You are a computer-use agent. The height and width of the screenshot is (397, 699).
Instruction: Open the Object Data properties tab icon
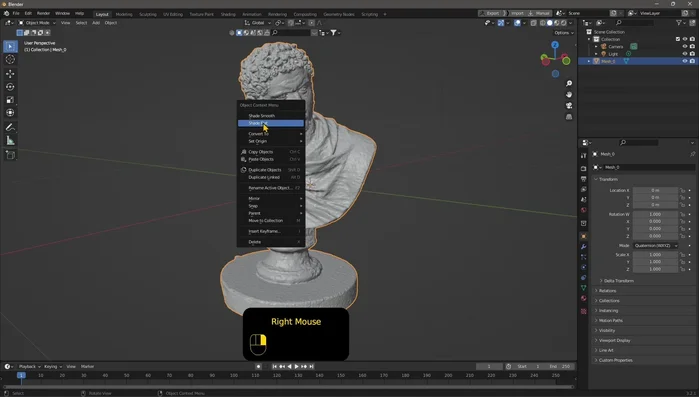coord(584,288)
